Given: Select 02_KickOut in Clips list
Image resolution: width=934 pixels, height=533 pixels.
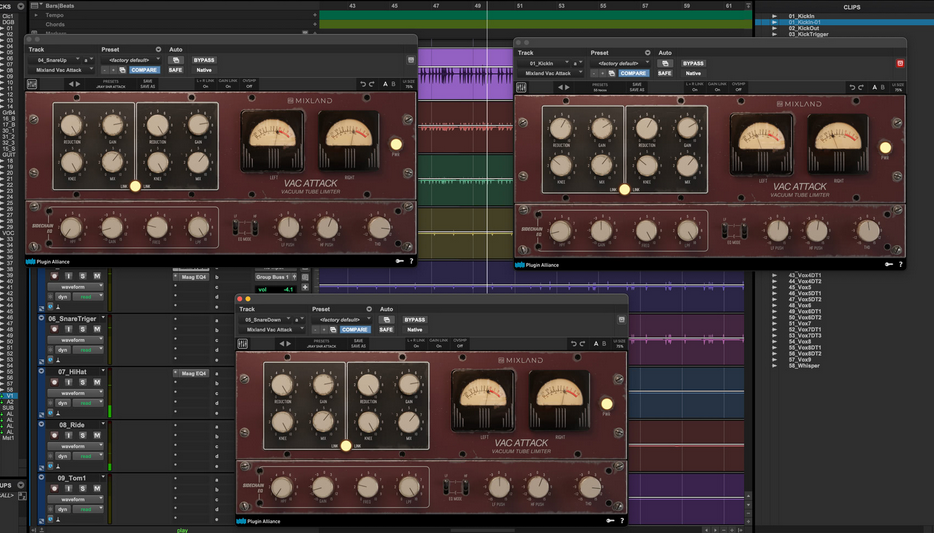Looking at the screenshot, I should coord(804,28).
